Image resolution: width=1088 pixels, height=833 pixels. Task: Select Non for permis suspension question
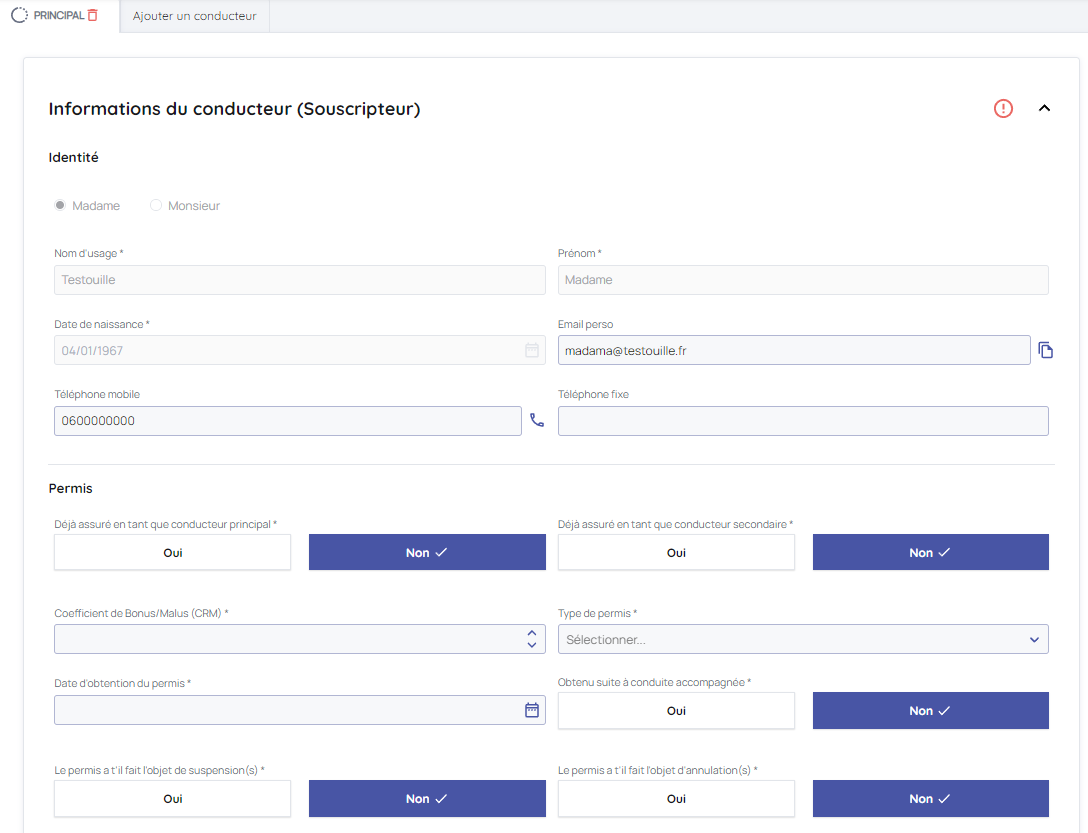tap(427, 799)
